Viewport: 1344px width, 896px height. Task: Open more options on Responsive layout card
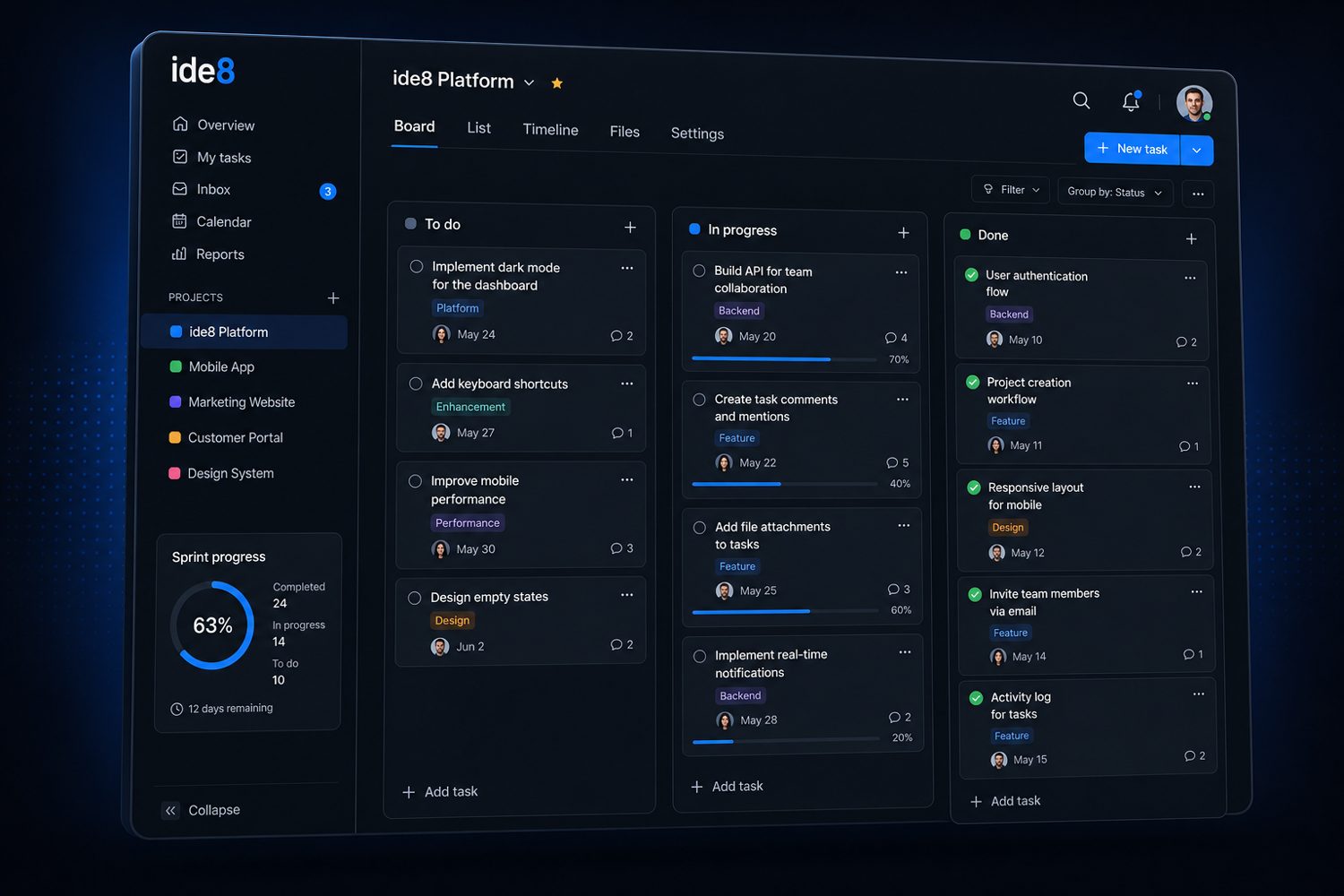[1194, 487]
